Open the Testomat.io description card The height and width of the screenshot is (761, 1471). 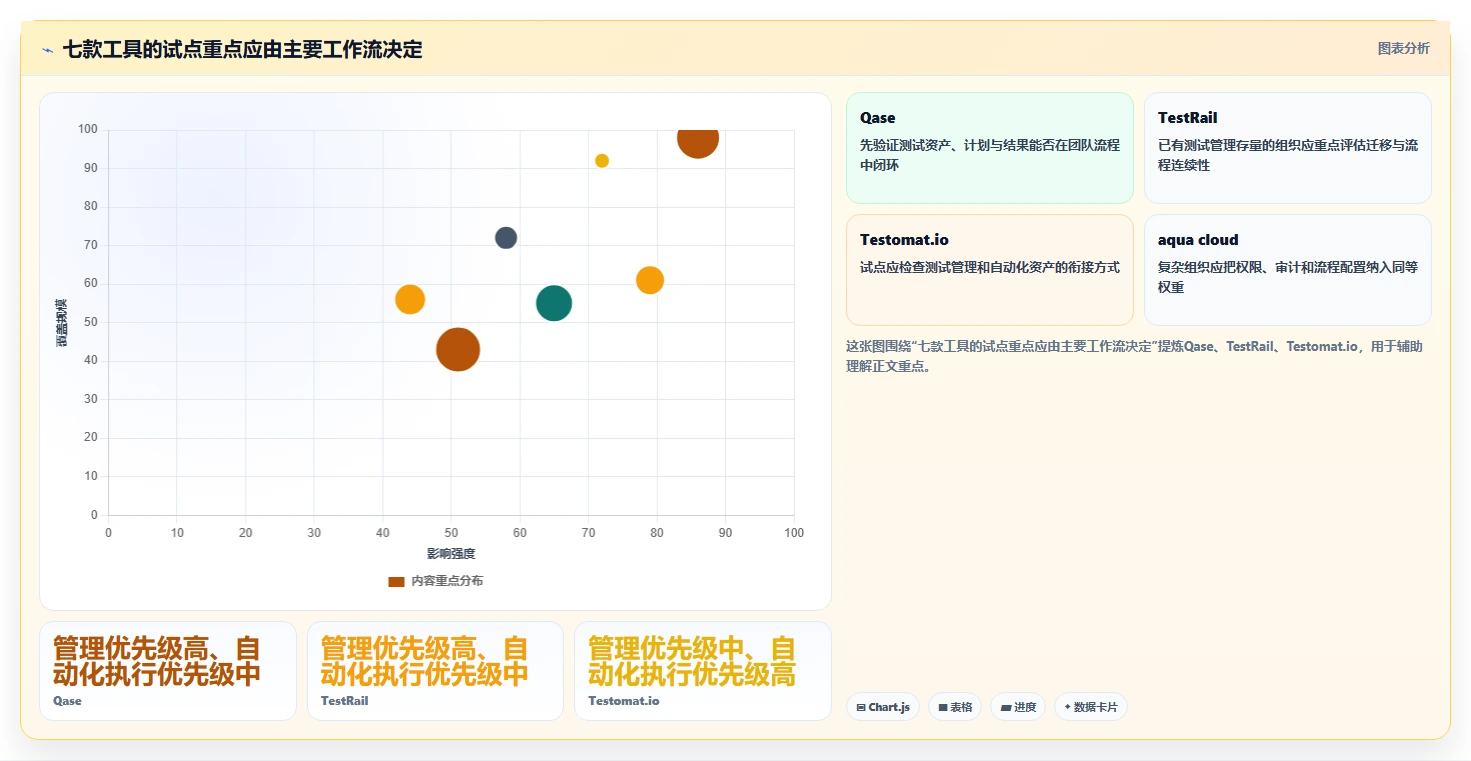click(x=990, y=270)
